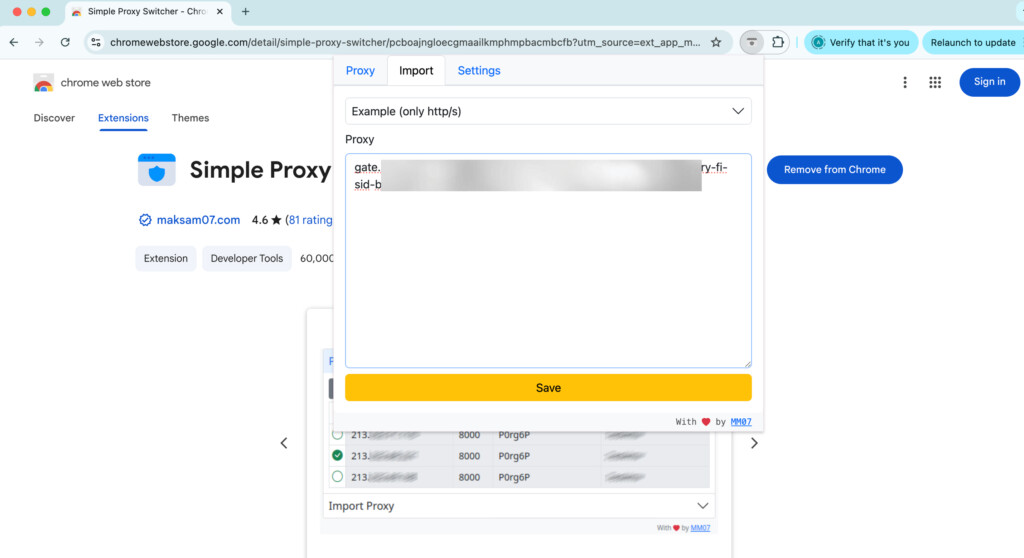Click the 4.6 star rating text
Image resolution: width=1024 pixels, height=558 pixels.
click(x=266, y=220)
